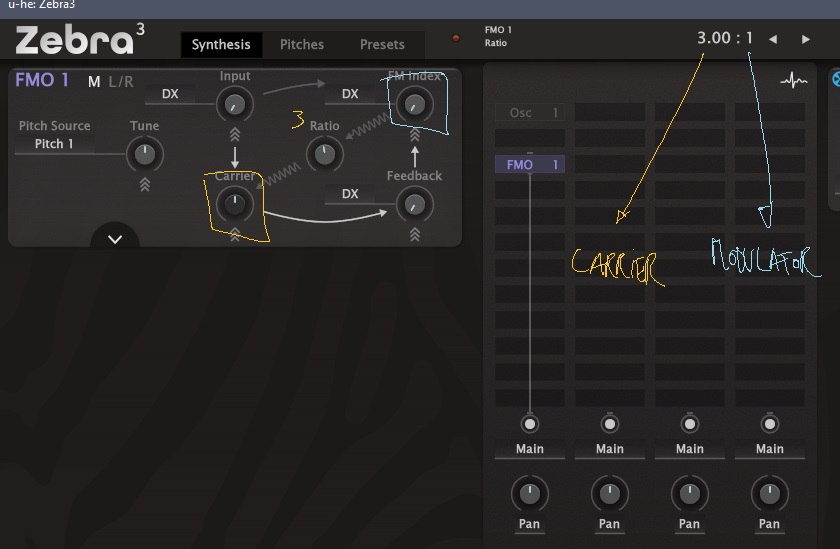
Task: Click the Input knob
Action: 235,104
